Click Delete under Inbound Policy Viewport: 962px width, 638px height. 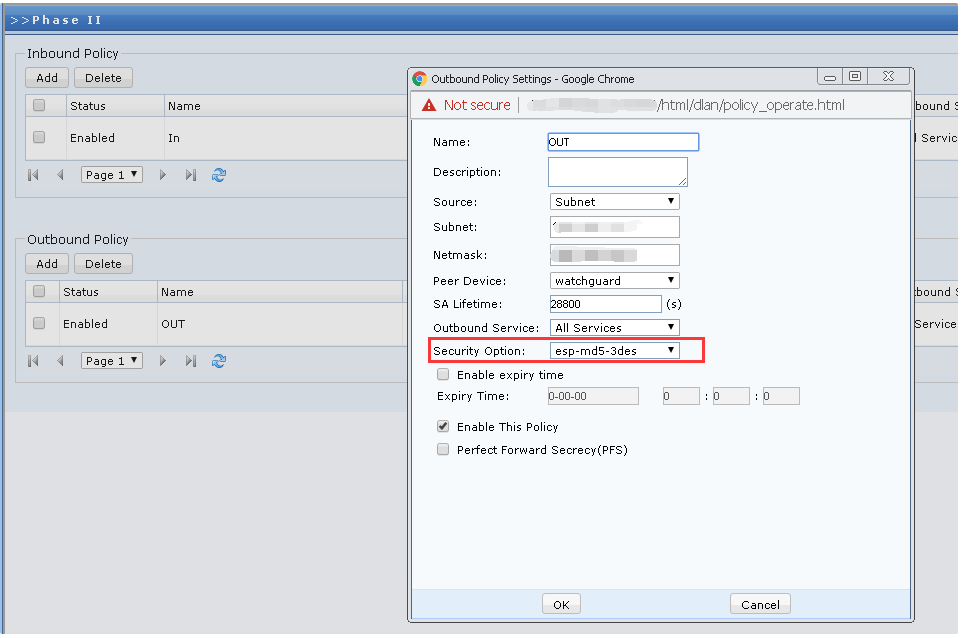pos(103,78)
